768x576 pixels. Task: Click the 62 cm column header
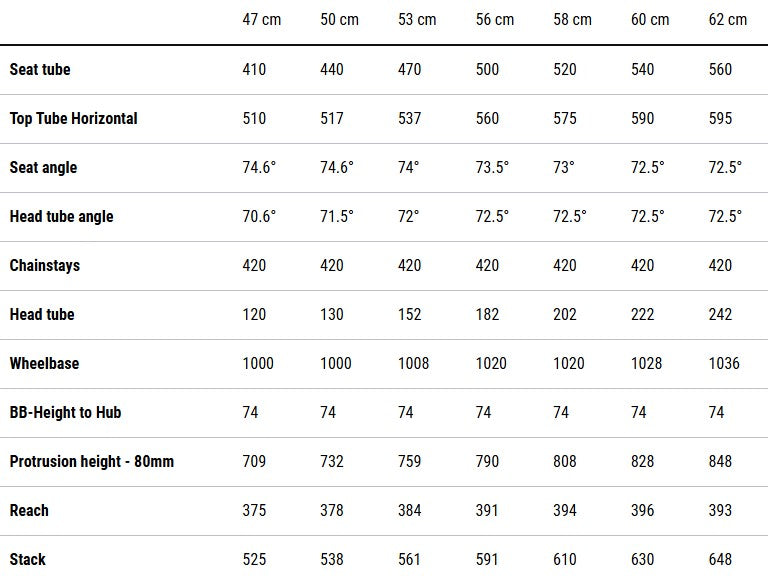(727, 20)
